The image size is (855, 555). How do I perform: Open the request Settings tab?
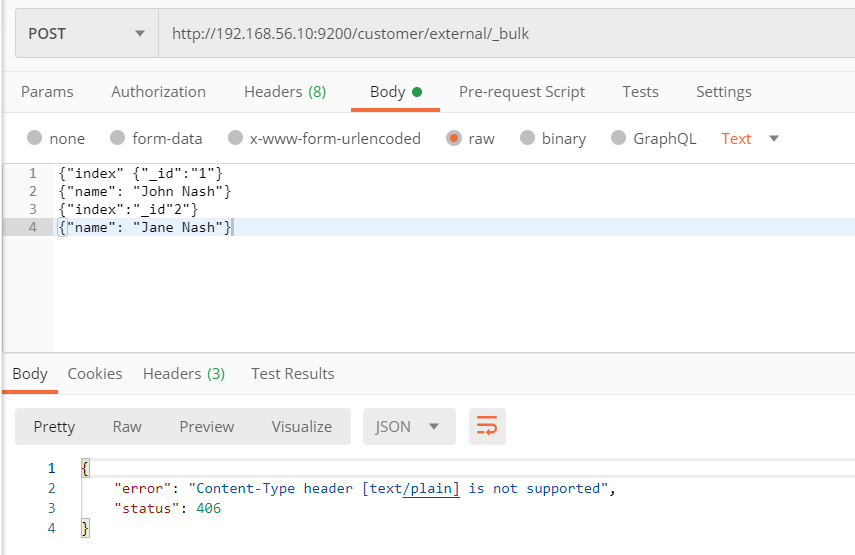pyautogui.click(x=724, y=92)
